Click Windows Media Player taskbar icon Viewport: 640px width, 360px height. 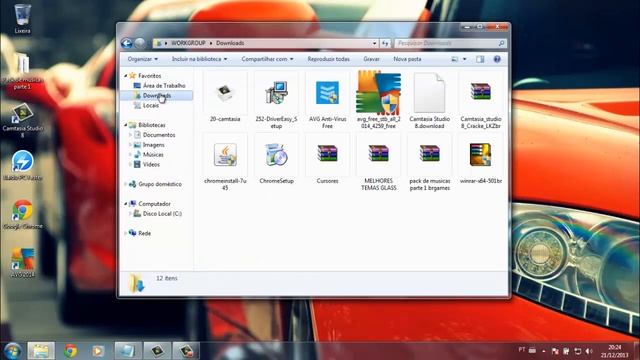(98, 351)
